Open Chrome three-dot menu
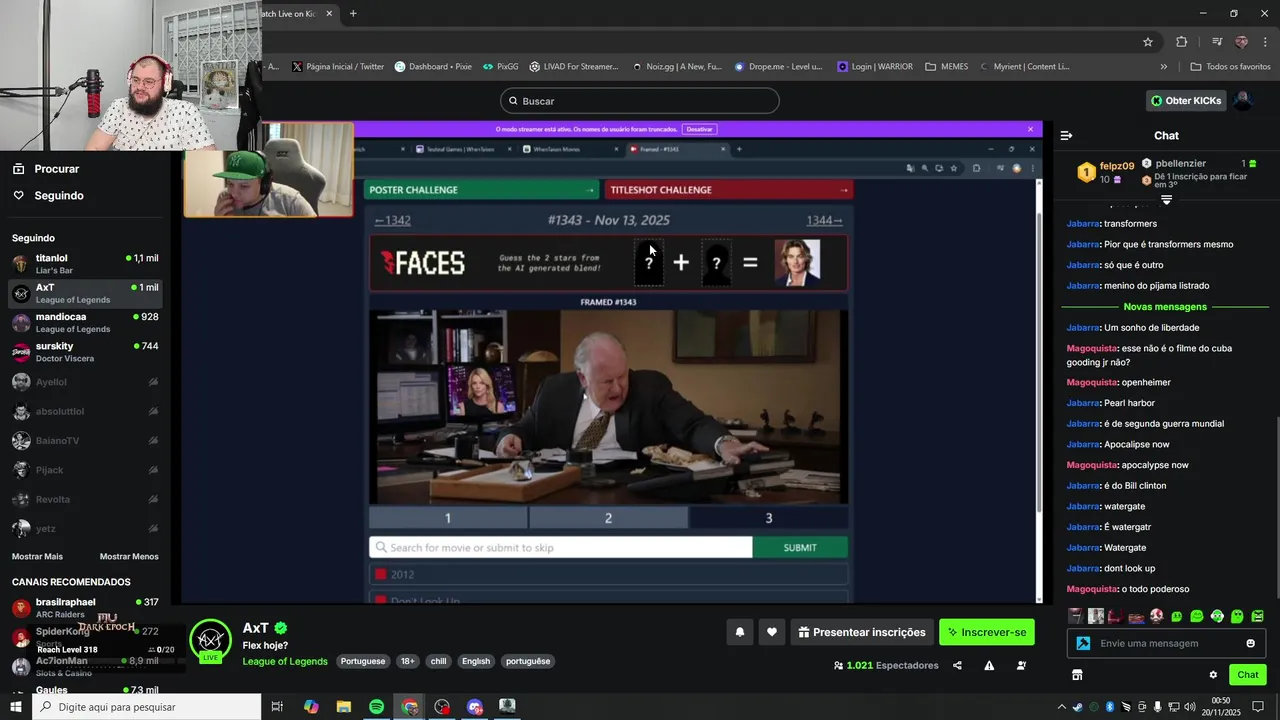Image resolution: width=1280 pixels, height=720 pixels. 1265,42
